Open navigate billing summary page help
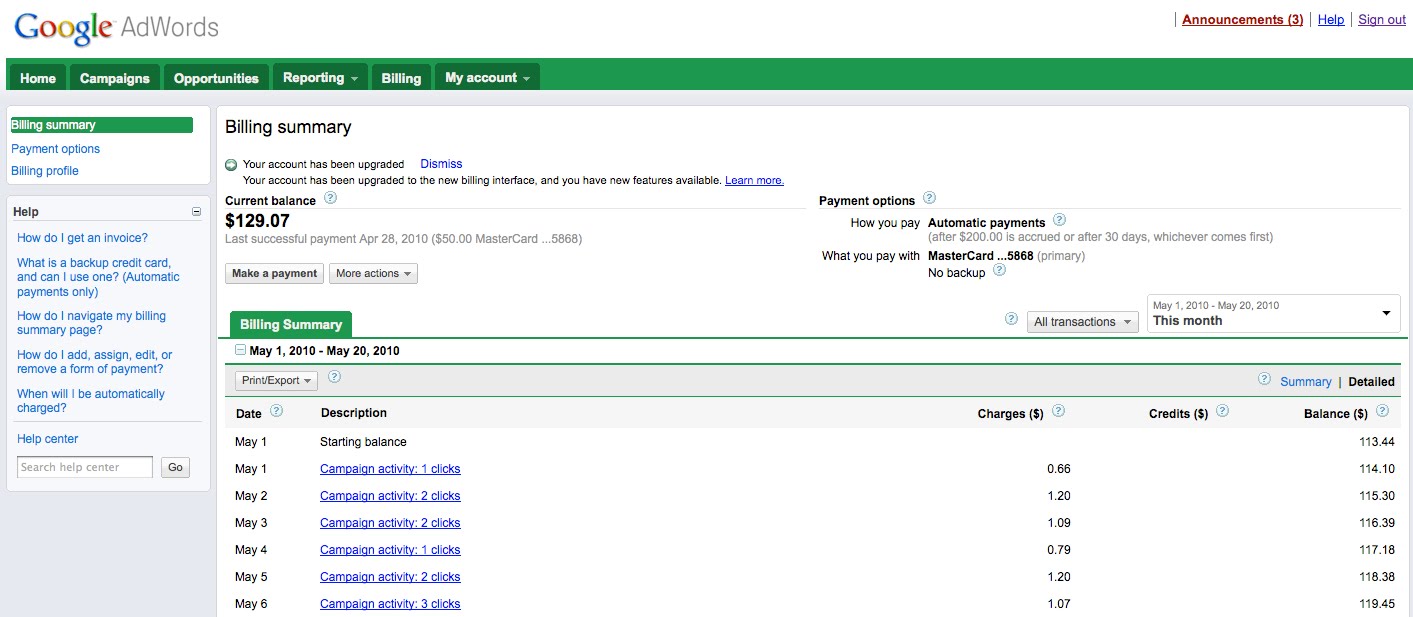This screenshot has height=617, width=1413. pyautogui.click(x=91, y=323)
